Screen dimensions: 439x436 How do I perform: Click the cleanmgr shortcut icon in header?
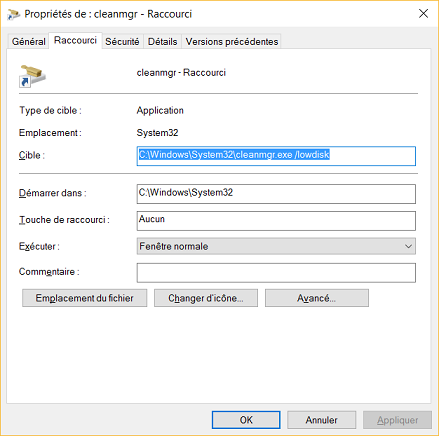pos(32,76)
